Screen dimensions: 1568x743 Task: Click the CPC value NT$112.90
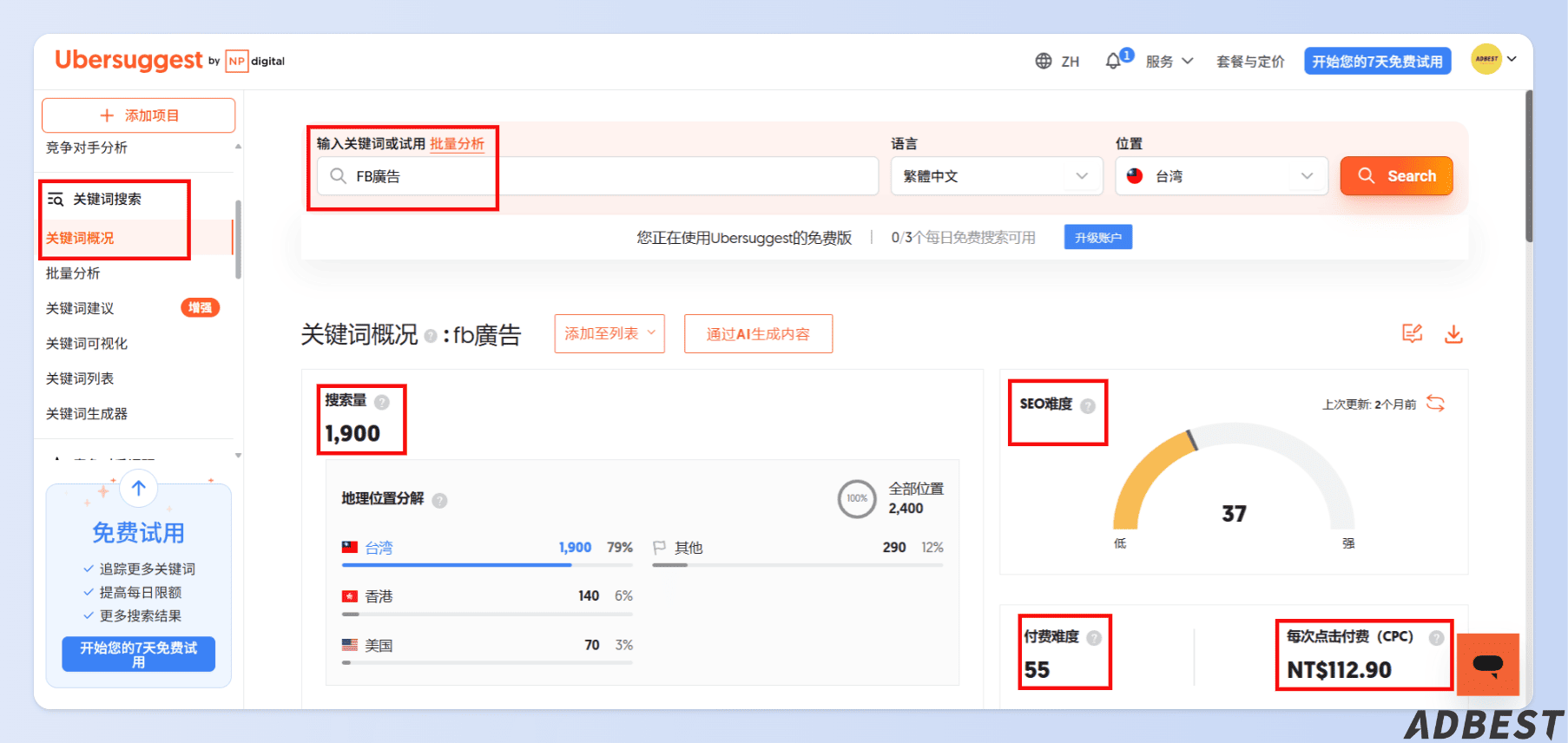coord(1339,670)
